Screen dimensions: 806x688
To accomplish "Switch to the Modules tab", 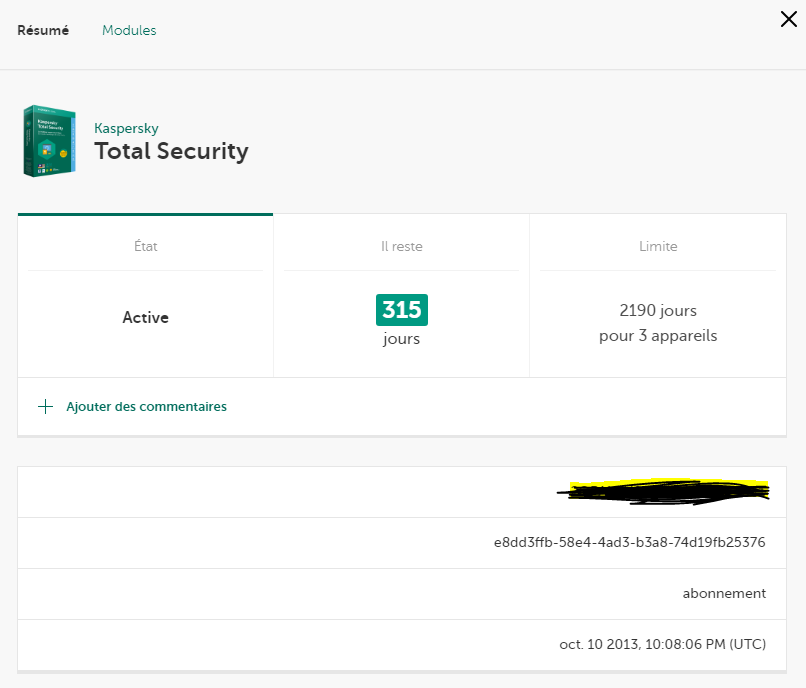I will (129, 30).
